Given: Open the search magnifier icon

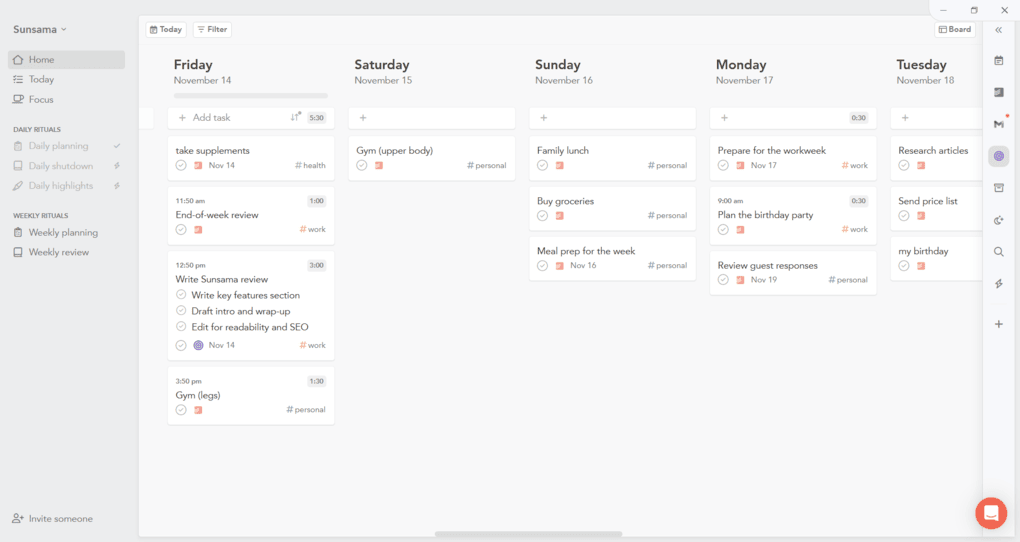Looking at the screenshot, I should click(x=998, y=252).
